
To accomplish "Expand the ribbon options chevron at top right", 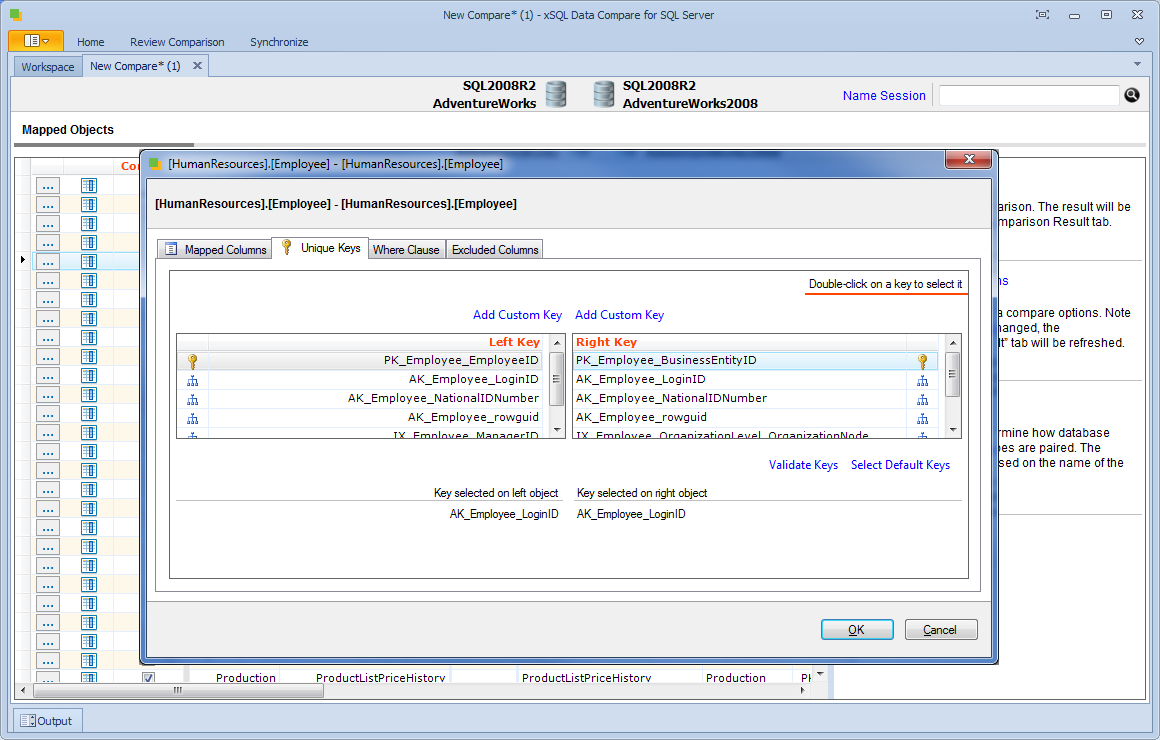I will point(1139,42).
